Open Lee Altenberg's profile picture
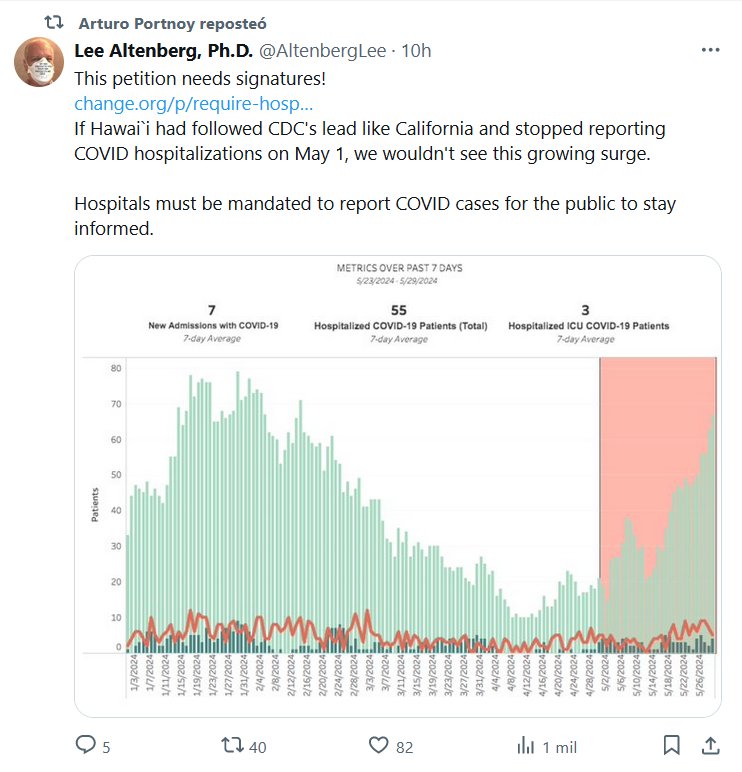The height and width of the screenshot is (772, 742). tap(39, 61)
